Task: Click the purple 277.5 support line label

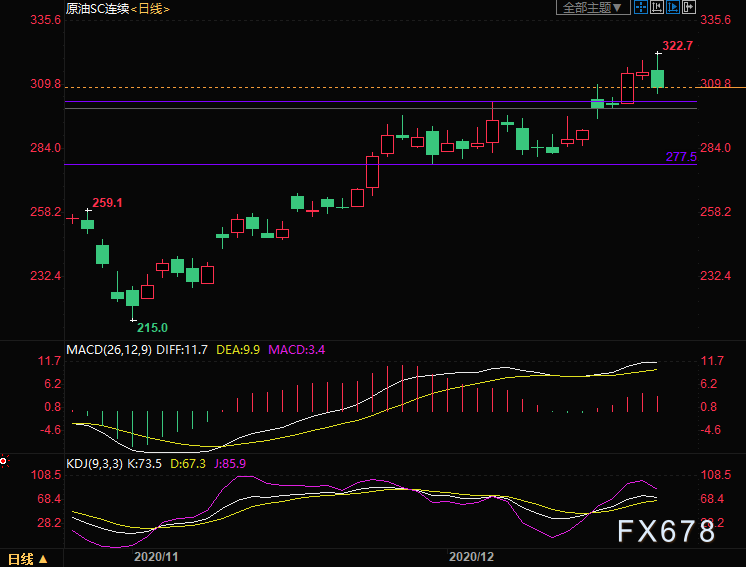Action: (681, 157)
